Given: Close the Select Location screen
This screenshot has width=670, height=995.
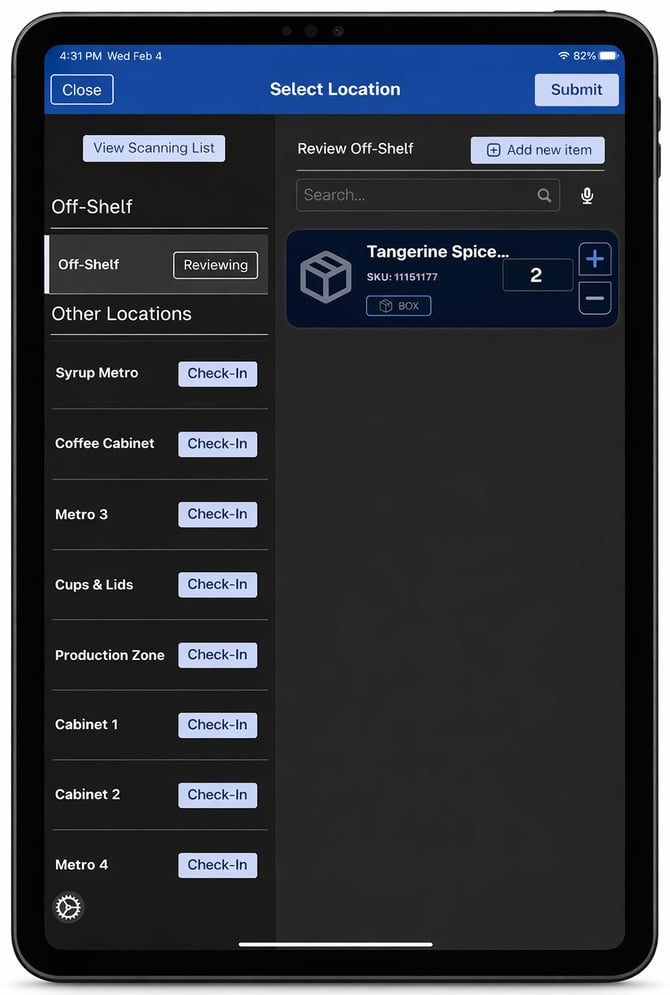Looking at the screenshot, I should 82,89.
